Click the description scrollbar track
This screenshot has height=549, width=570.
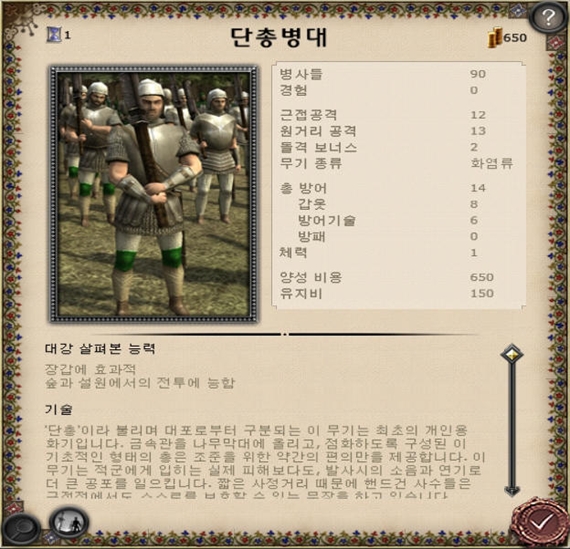512,424
